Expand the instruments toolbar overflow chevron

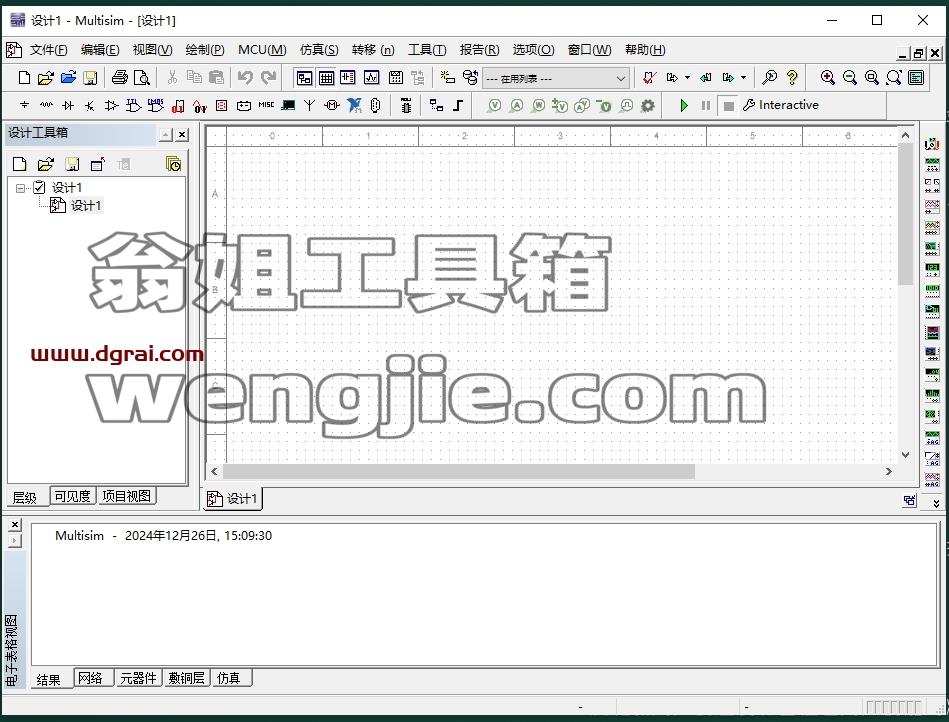pos(936,504)
